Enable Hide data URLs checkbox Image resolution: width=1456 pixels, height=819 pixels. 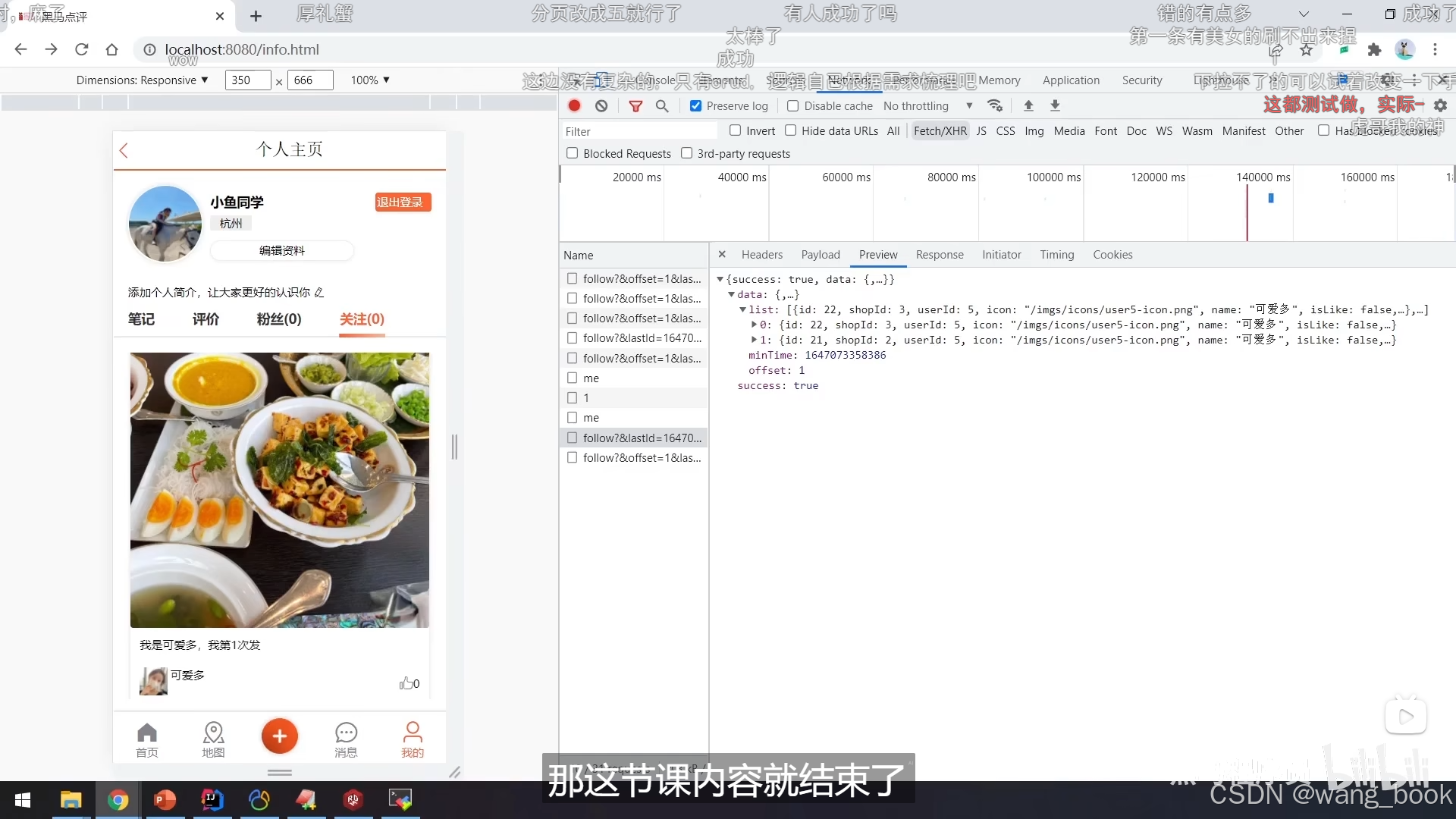[x=790, y=130]
